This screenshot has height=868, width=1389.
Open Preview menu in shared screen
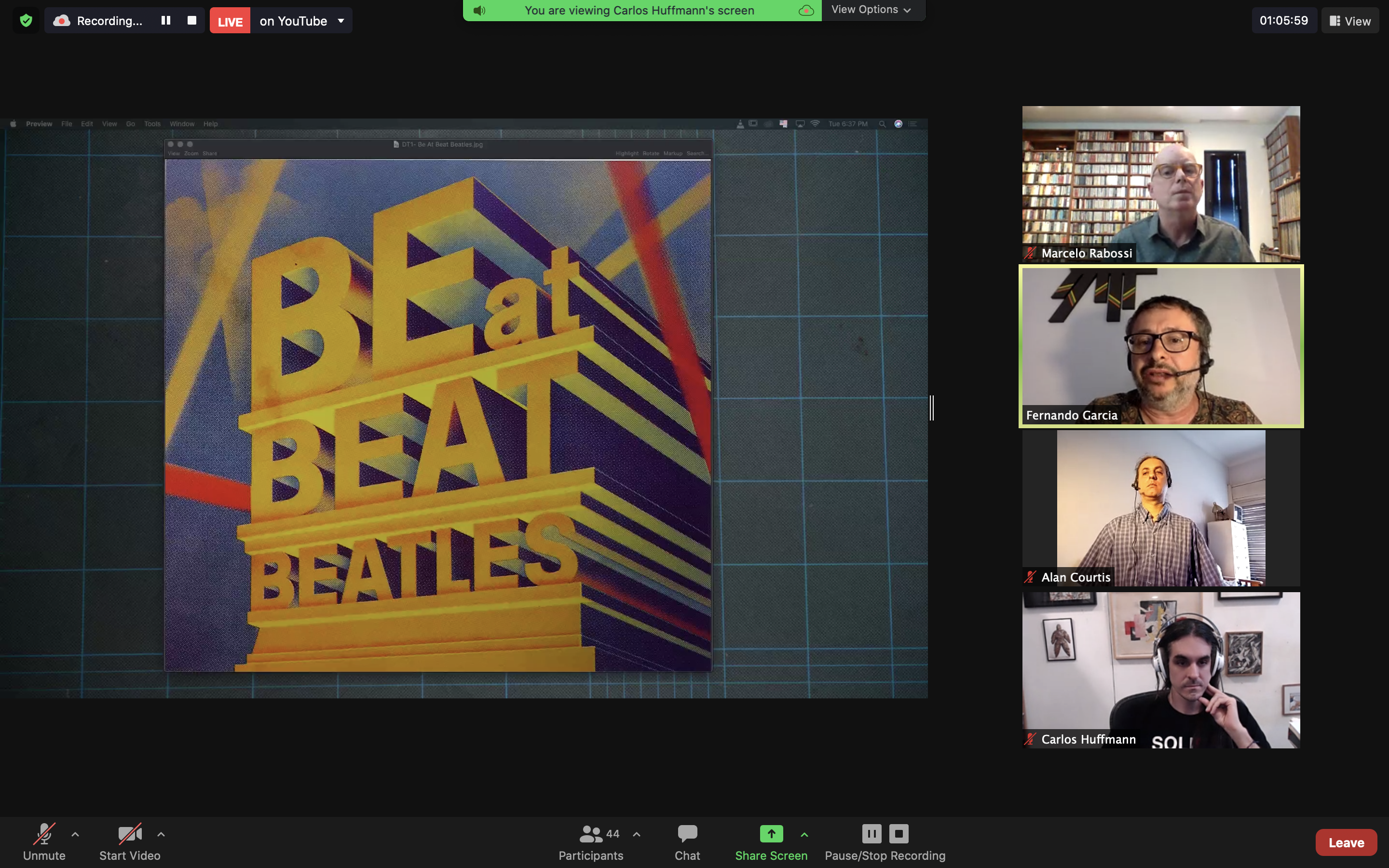tap(39, 123)
